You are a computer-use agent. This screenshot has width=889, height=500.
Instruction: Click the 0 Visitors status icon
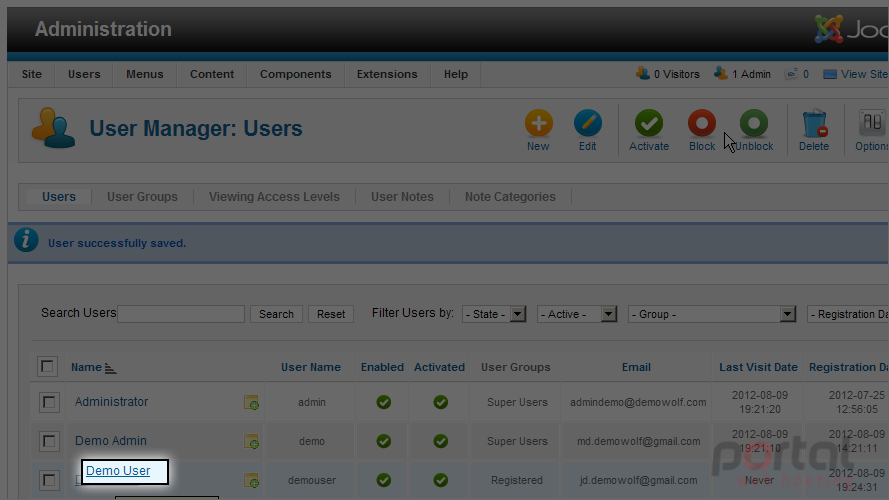coord(642,74)
